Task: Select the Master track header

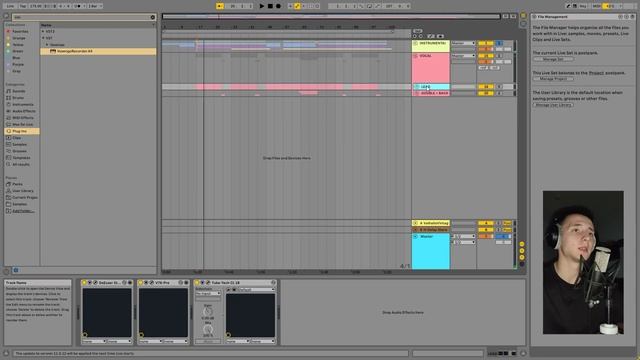Action: (x=431, y=251)
